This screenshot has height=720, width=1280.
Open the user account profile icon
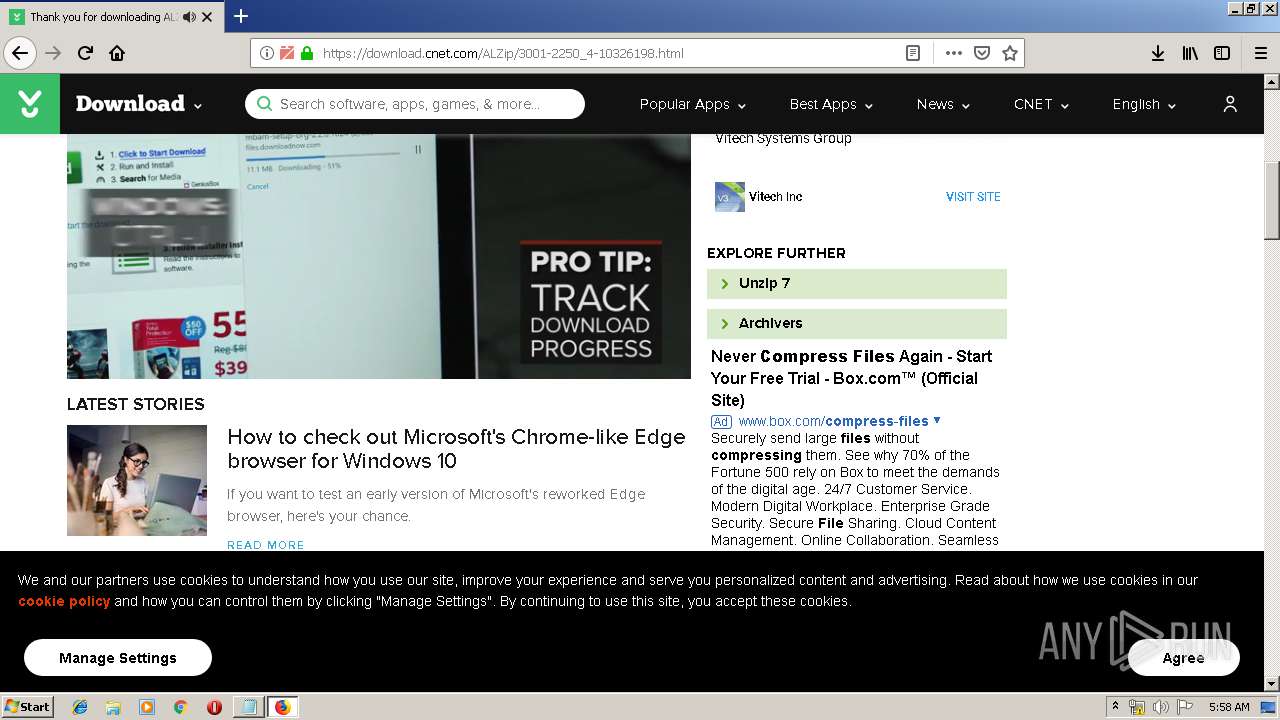point(1230,104)
